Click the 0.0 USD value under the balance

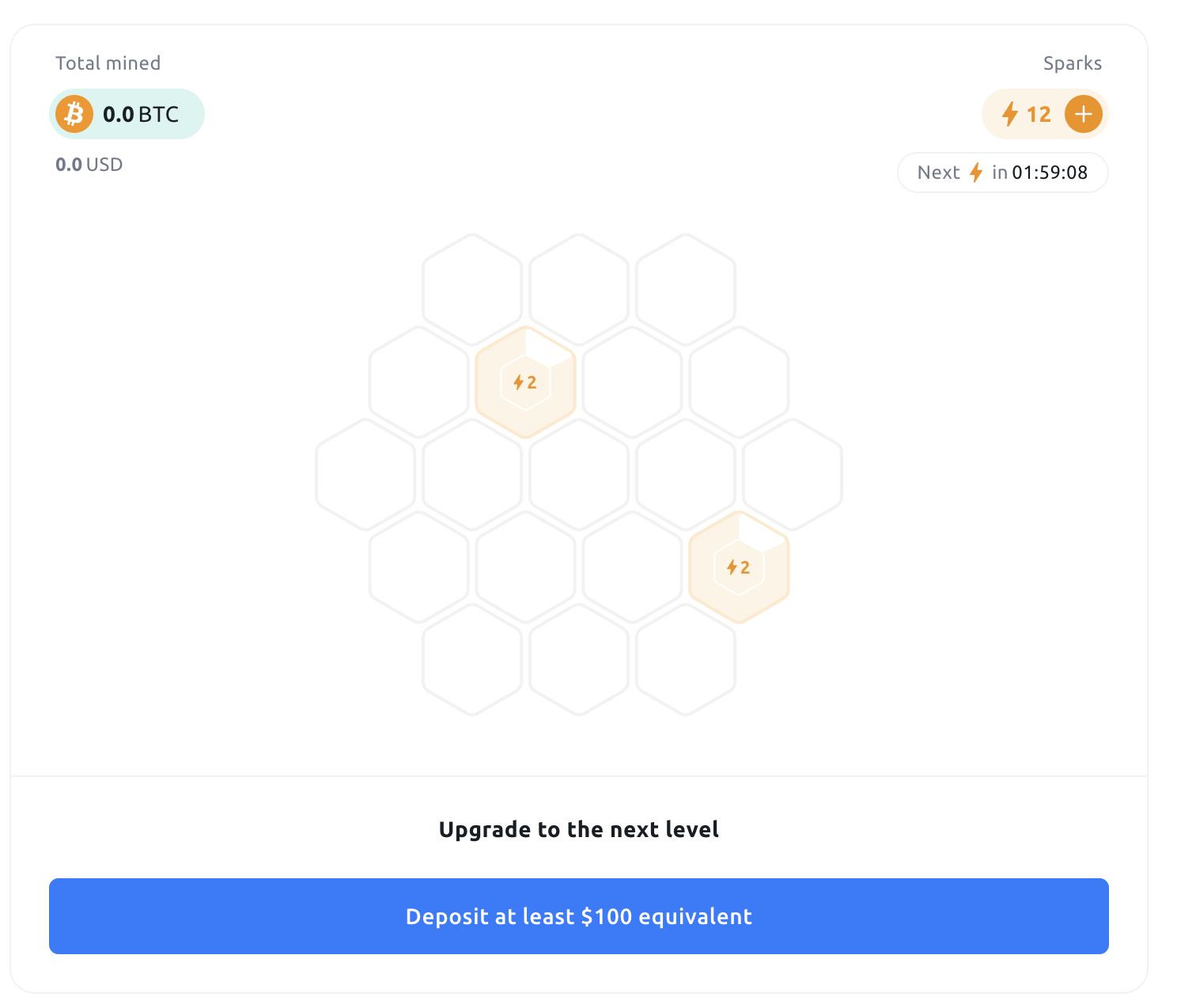click(x=89, y=165)
